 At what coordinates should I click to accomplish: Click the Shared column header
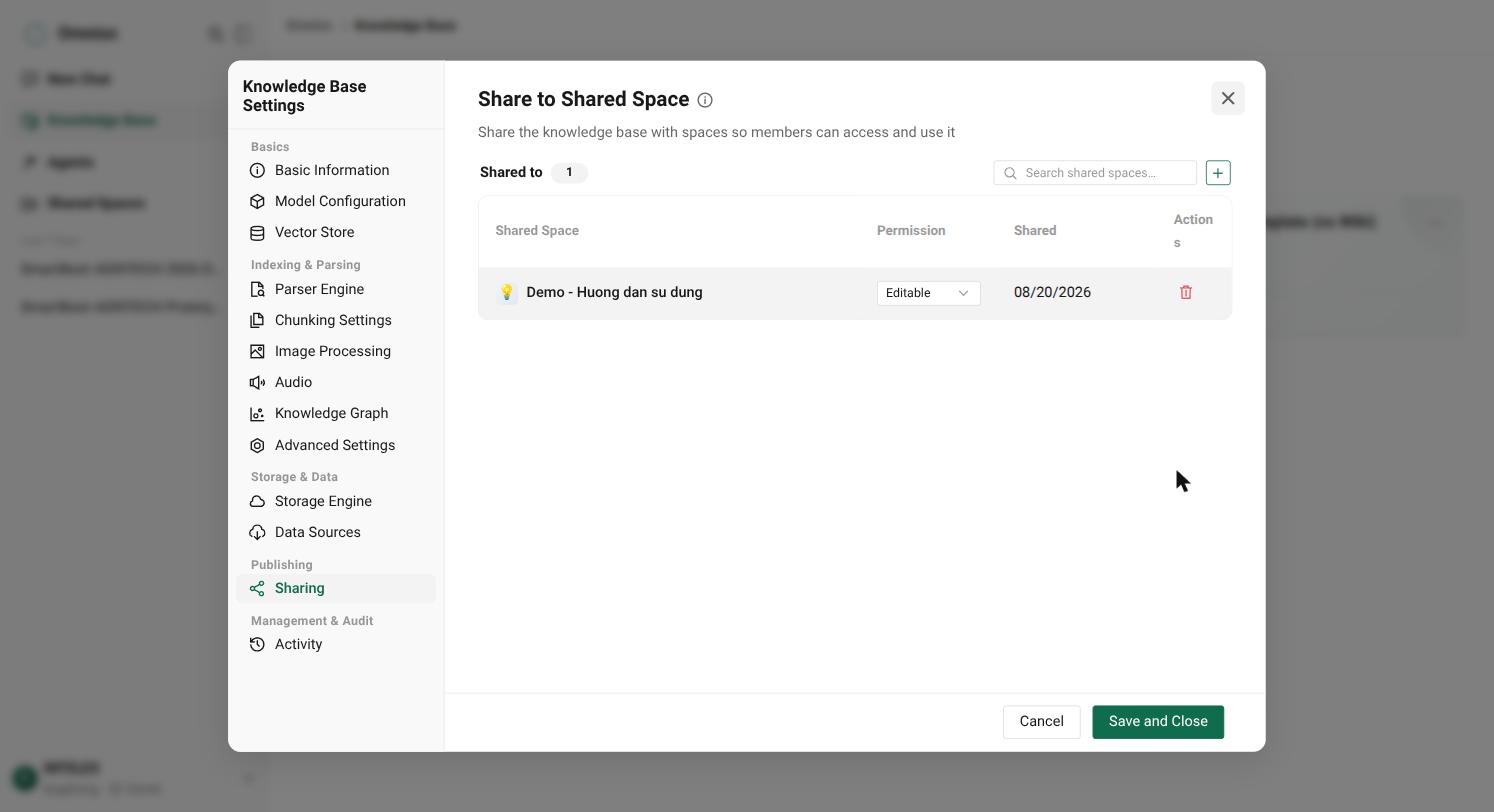pos(1035,231)
